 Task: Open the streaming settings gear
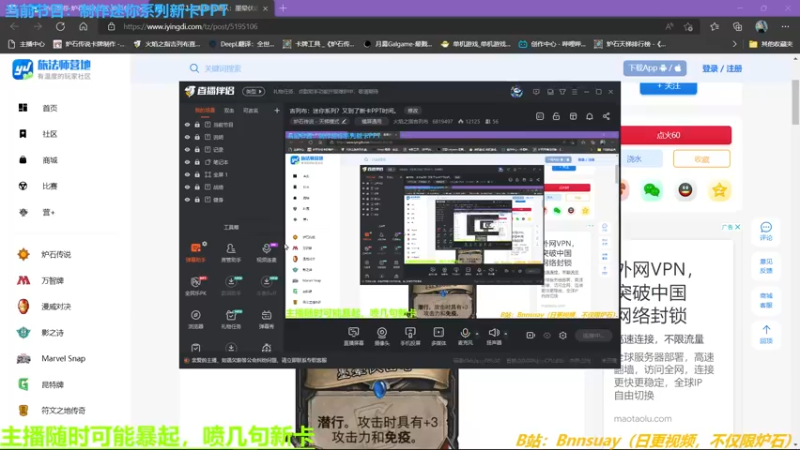pos(563,335)
